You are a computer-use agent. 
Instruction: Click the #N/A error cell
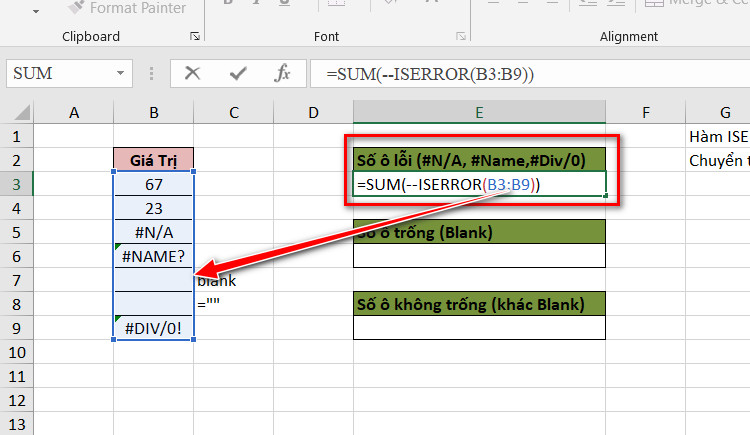[154, 232]
